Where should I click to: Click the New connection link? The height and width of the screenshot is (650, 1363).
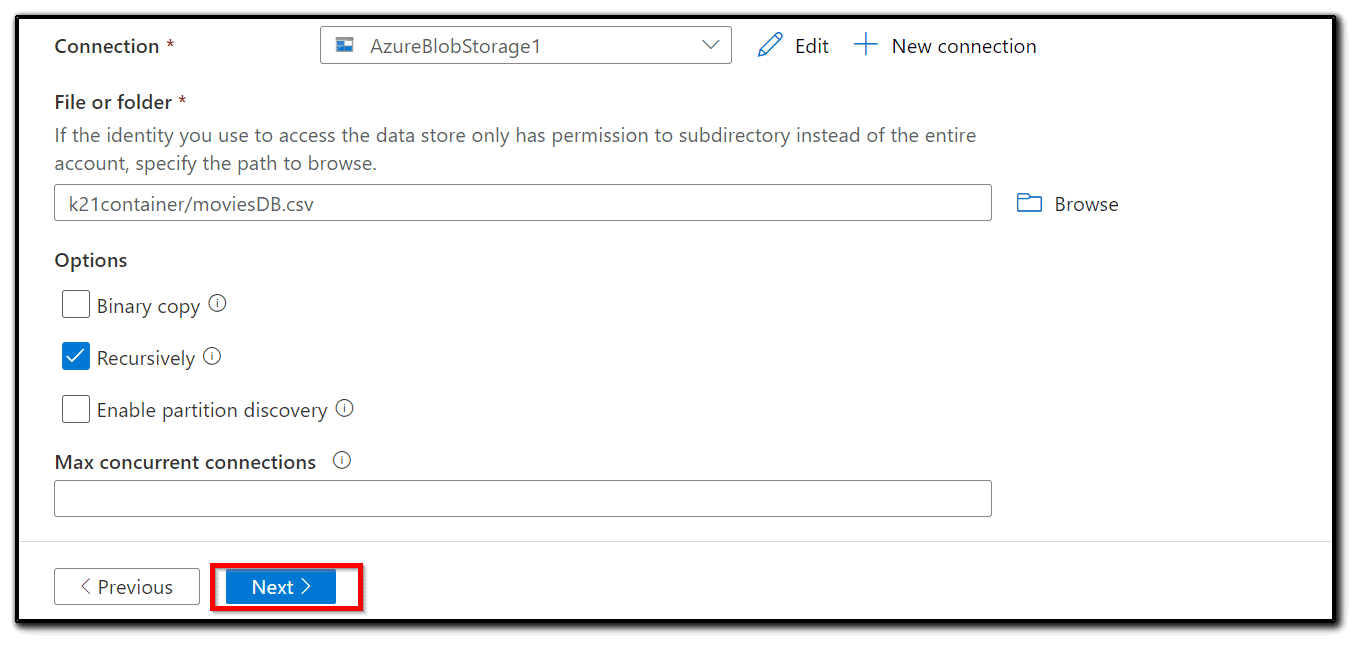click(963, 45)
